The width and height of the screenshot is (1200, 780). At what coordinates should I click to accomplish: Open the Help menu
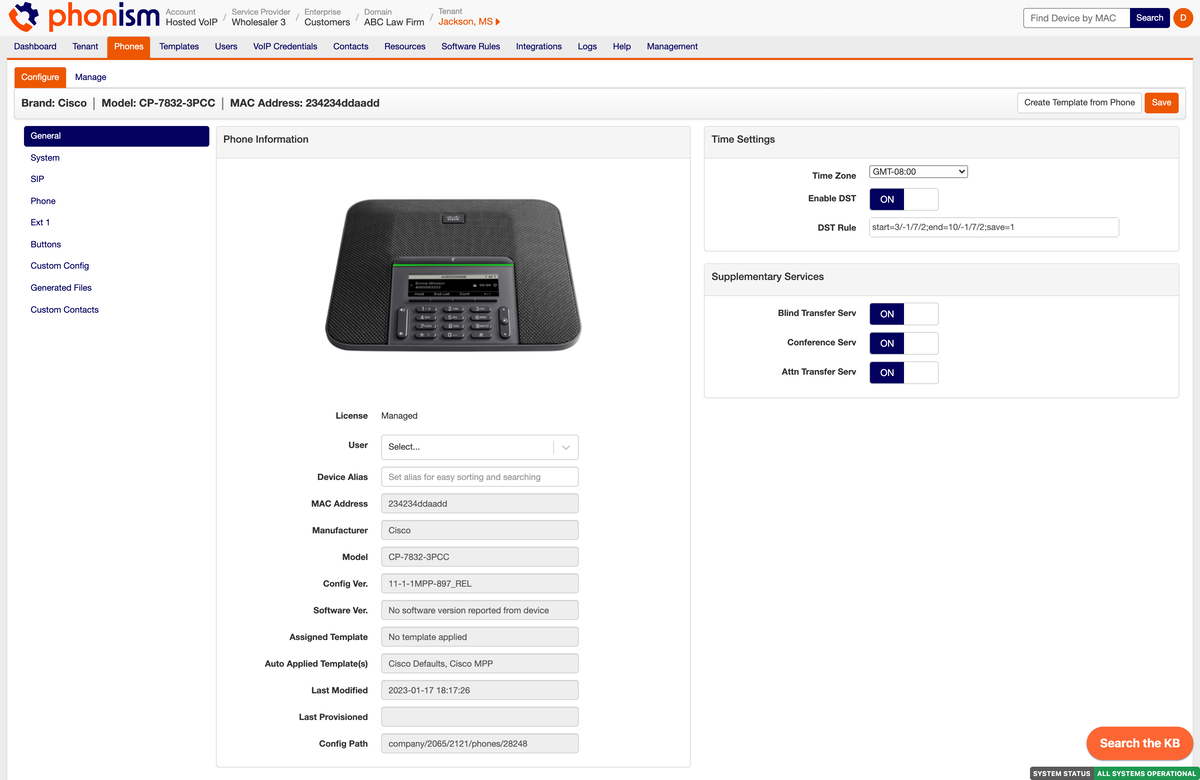[622, 46]
